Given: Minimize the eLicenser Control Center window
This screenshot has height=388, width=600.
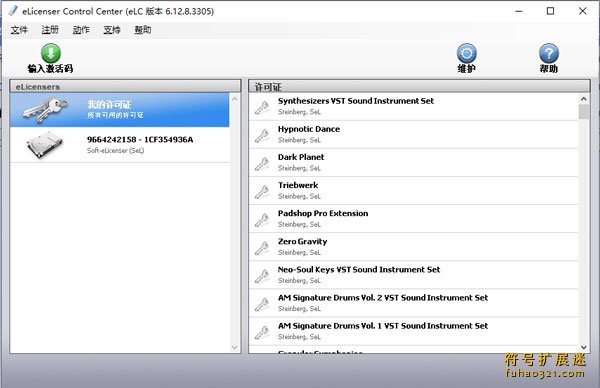Looking at the screenshot, I should [519, 11].
